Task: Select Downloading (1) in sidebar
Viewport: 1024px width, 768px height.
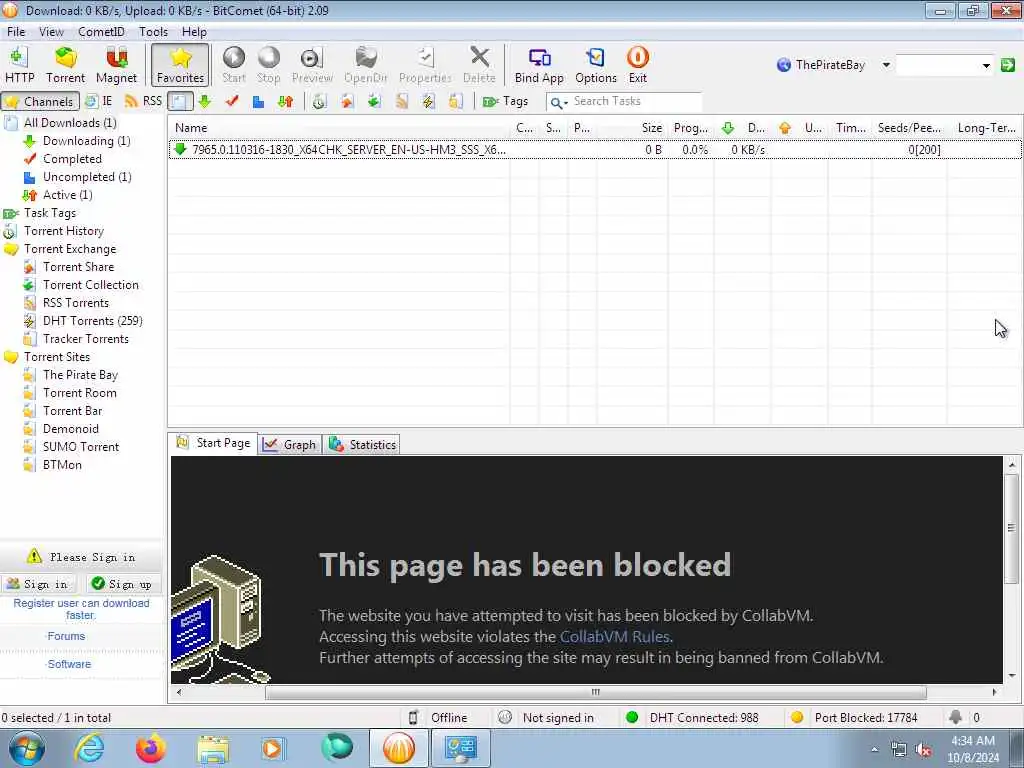Action: 86,141
